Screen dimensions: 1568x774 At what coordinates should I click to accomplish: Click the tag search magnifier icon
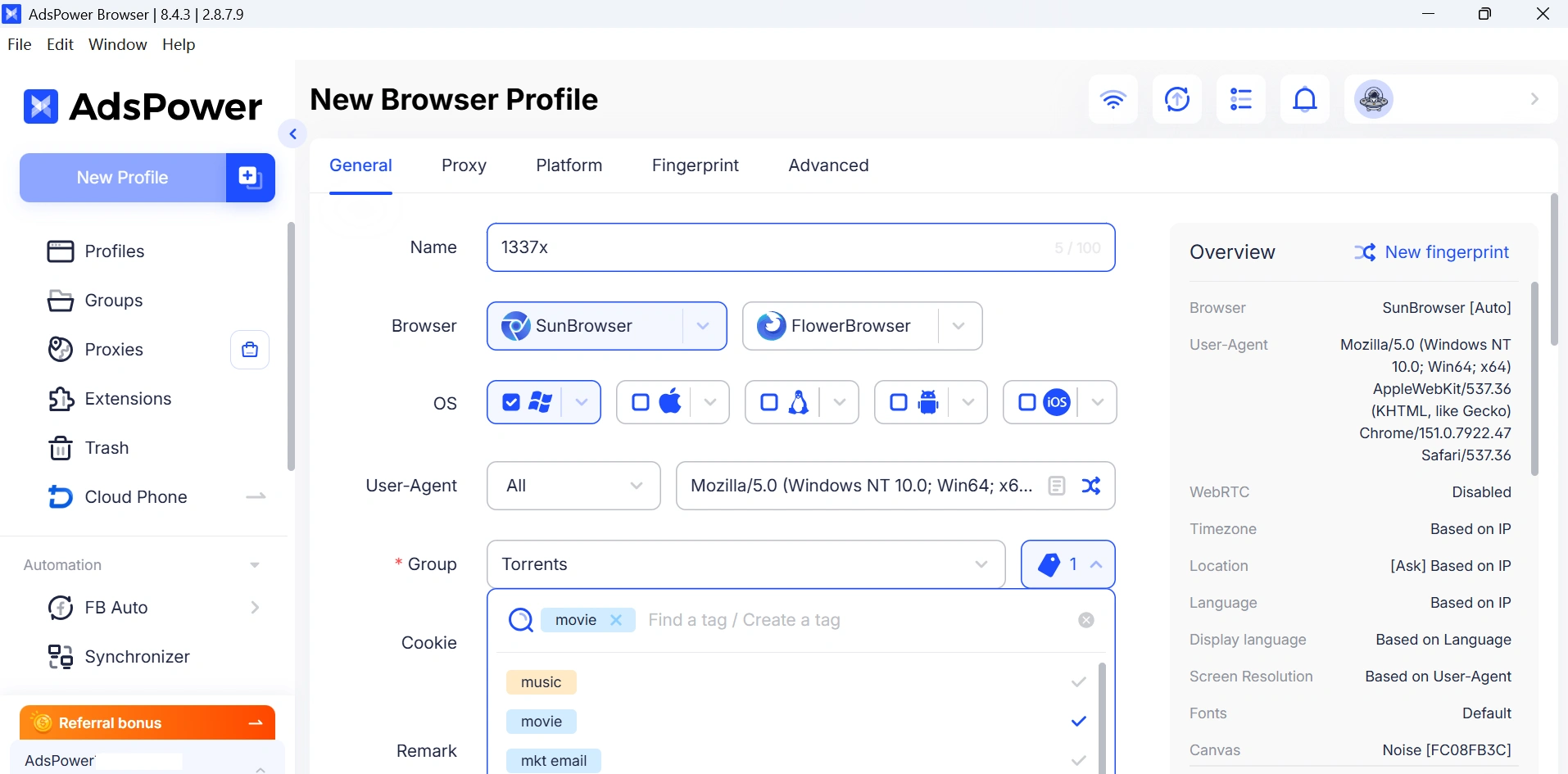[x=521, y=620]
